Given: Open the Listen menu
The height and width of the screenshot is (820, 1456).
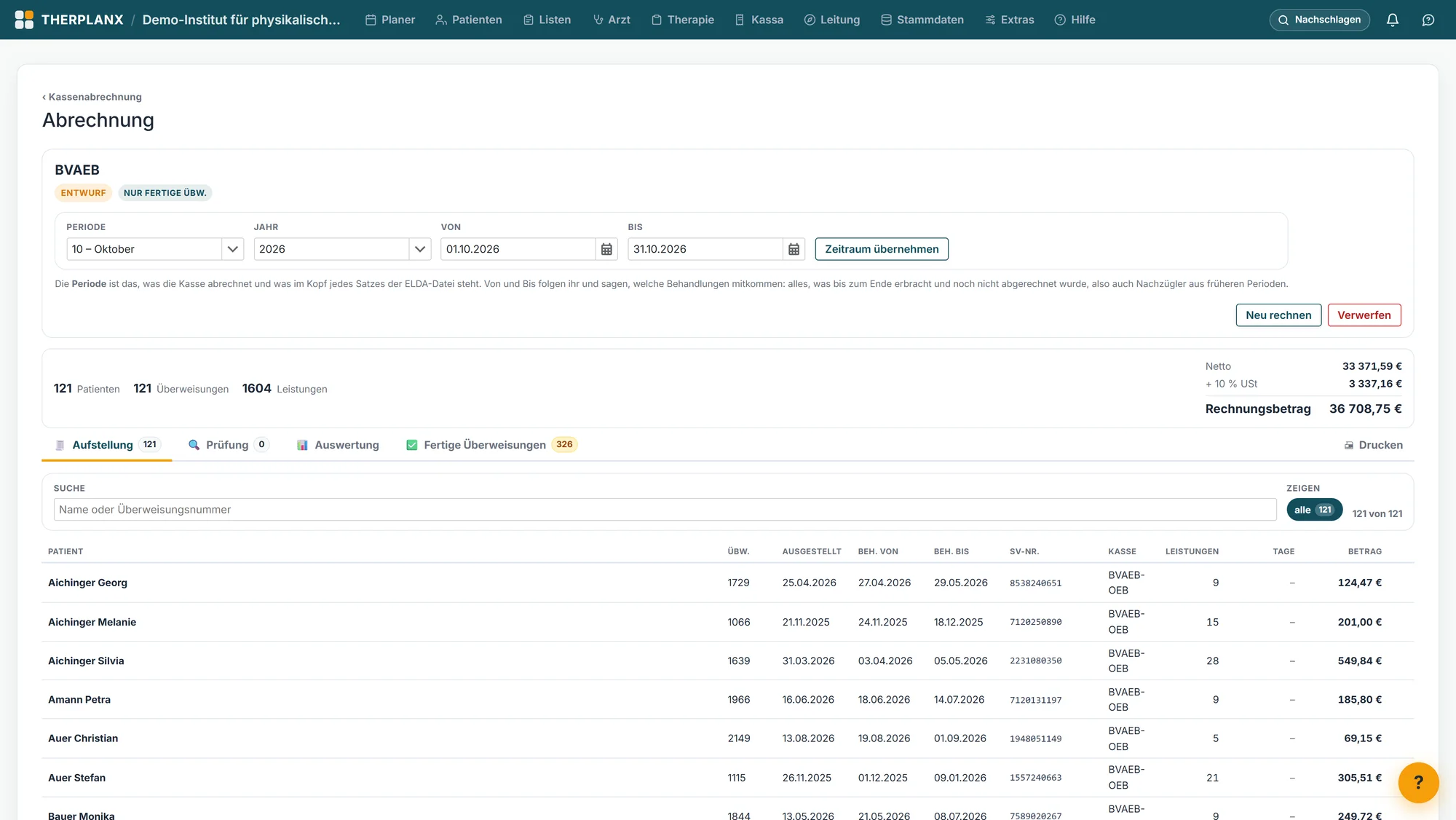Looking at the screenshot, I should coord(547,20).
